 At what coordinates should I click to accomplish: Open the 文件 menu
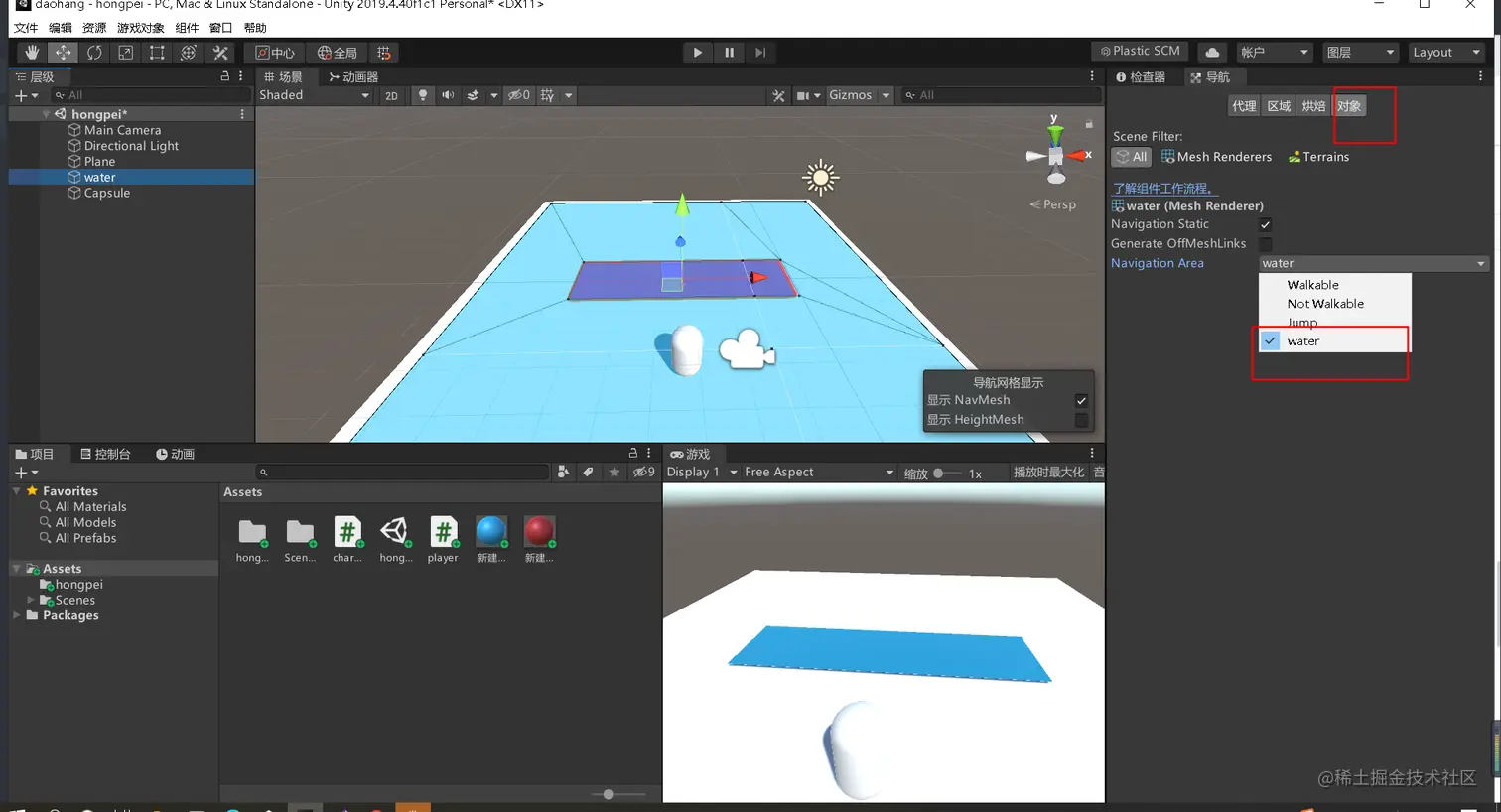(x=26, y=28)
